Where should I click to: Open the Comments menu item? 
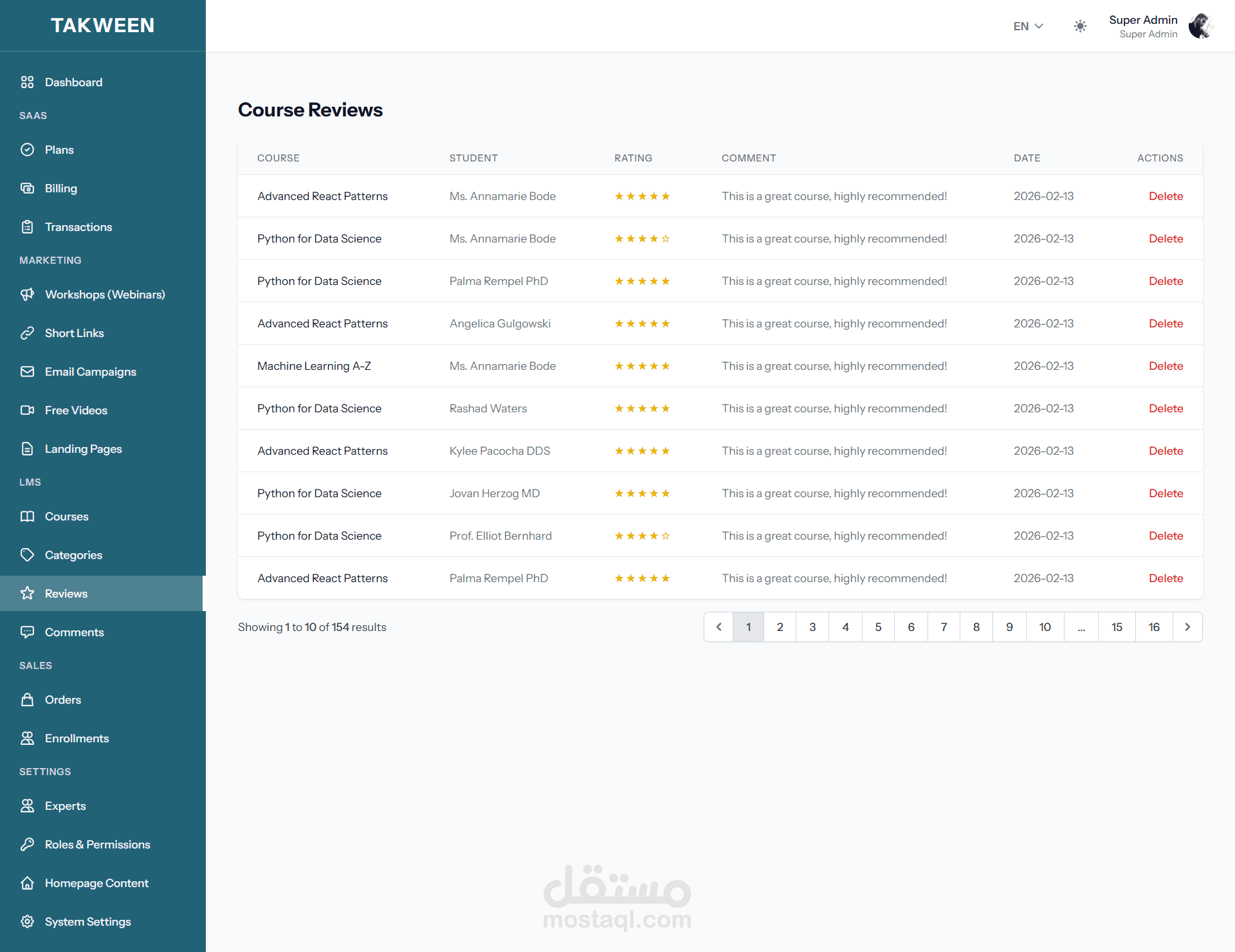(x=74, y=632)
